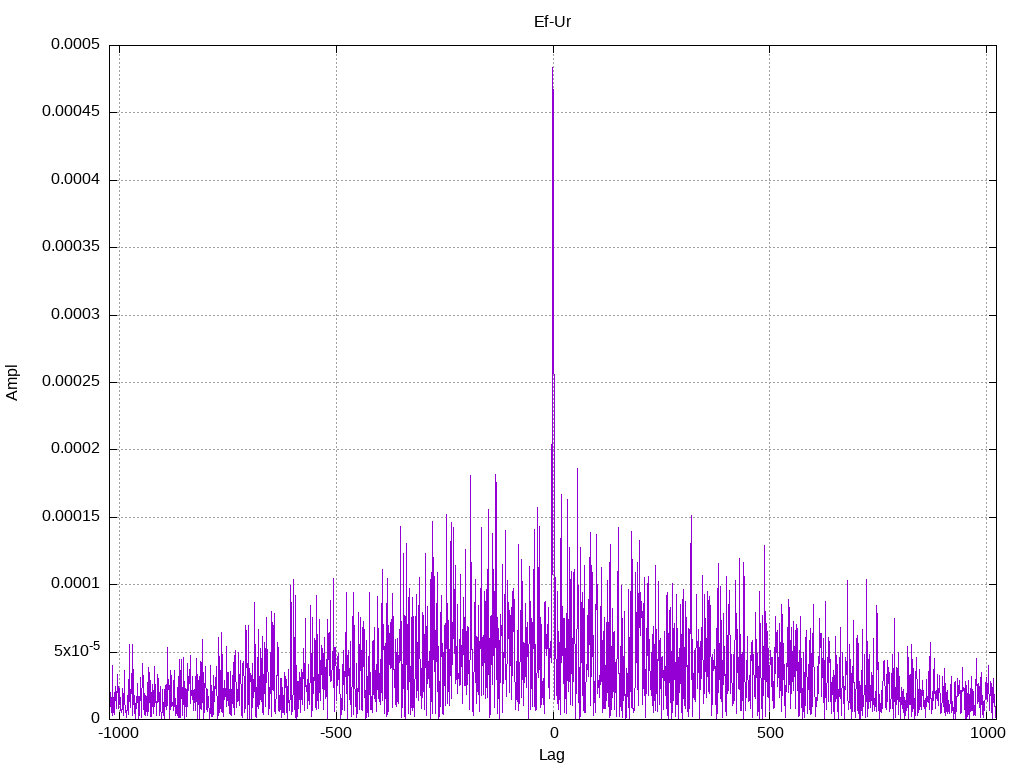Click the tip of the central correlation peak

[x=552, y=67]
